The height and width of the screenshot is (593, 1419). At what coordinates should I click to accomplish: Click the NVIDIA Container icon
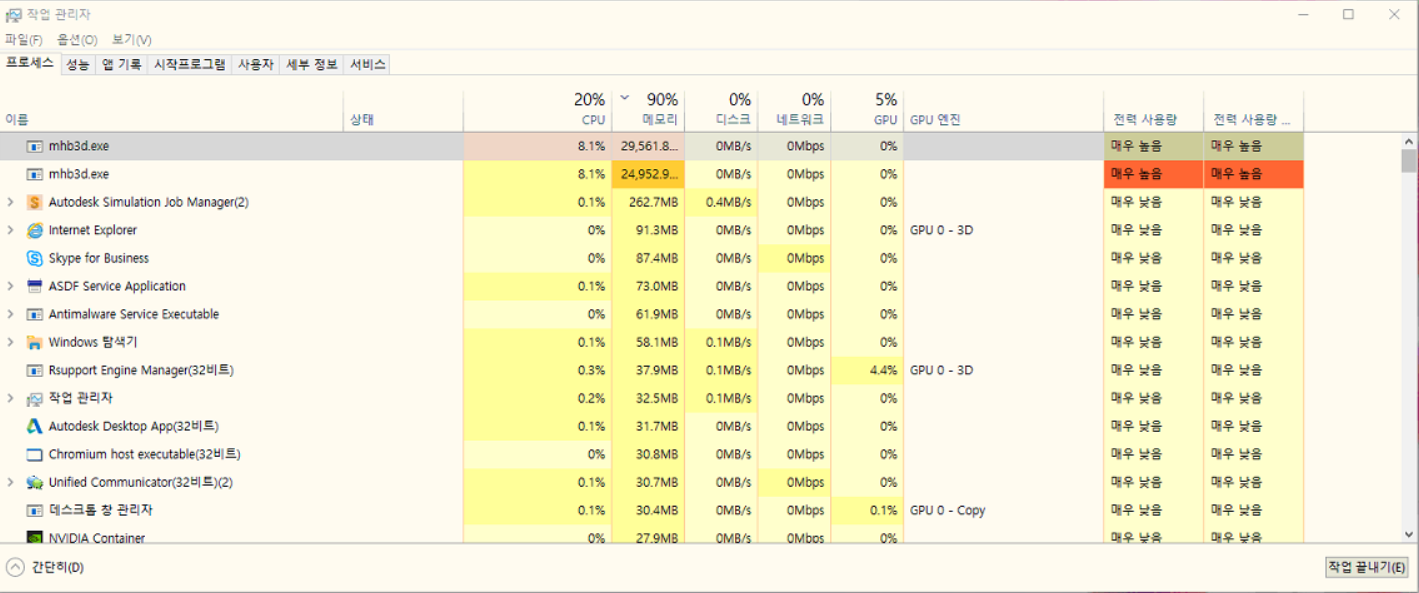[x=35, y=538]
